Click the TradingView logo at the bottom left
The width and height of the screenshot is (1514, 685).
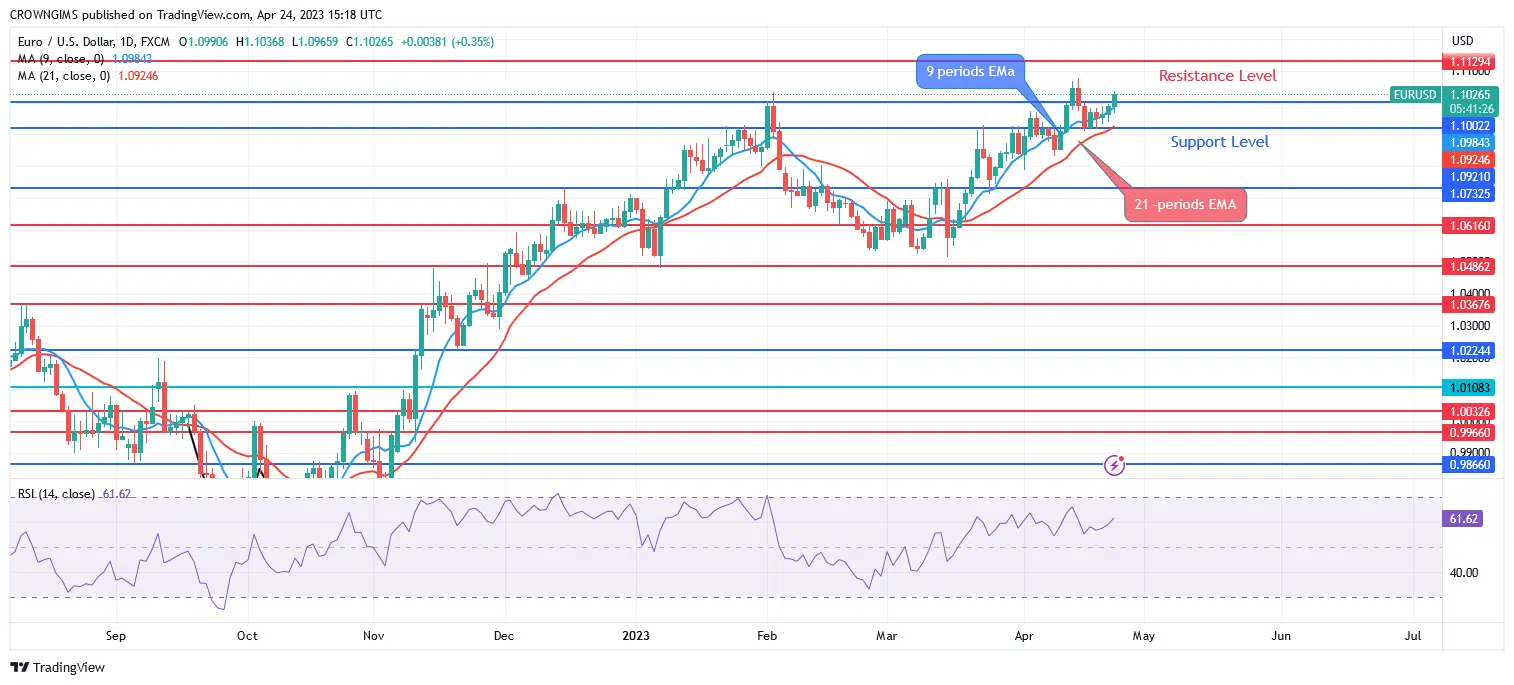tap(57, 667)
